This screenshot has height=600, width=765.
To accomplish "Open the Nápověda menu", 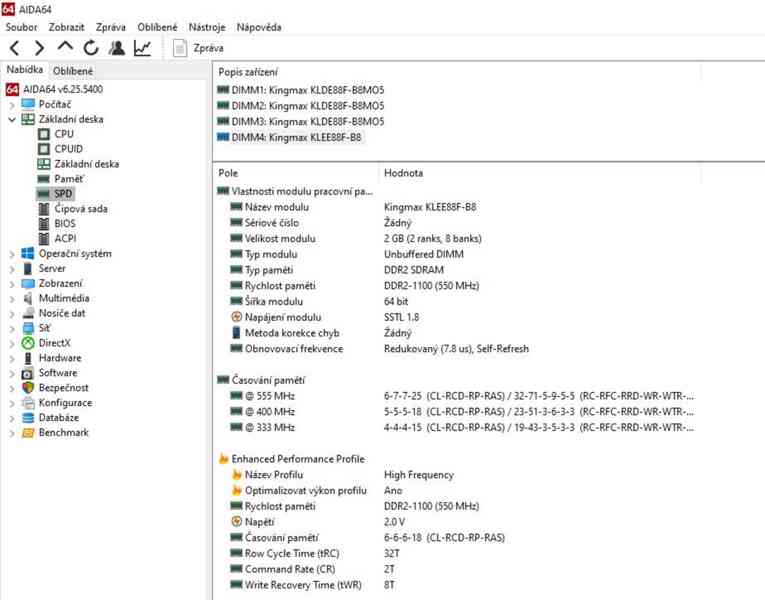I will [x=259, y=27].
